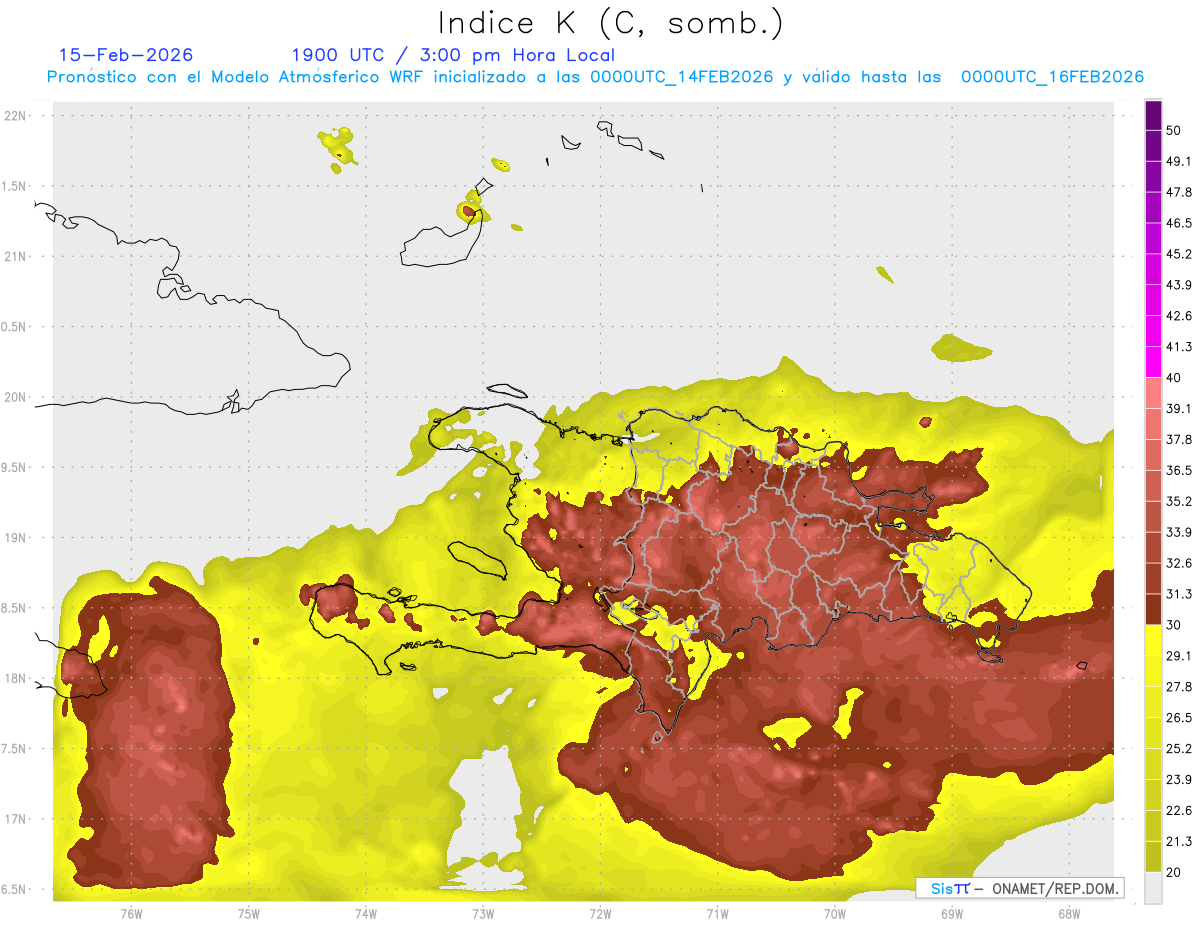The height and width of the screenshot is (927, 1200).
Task: Click the colorbar value 45.2
Action: coord(1179,254)
